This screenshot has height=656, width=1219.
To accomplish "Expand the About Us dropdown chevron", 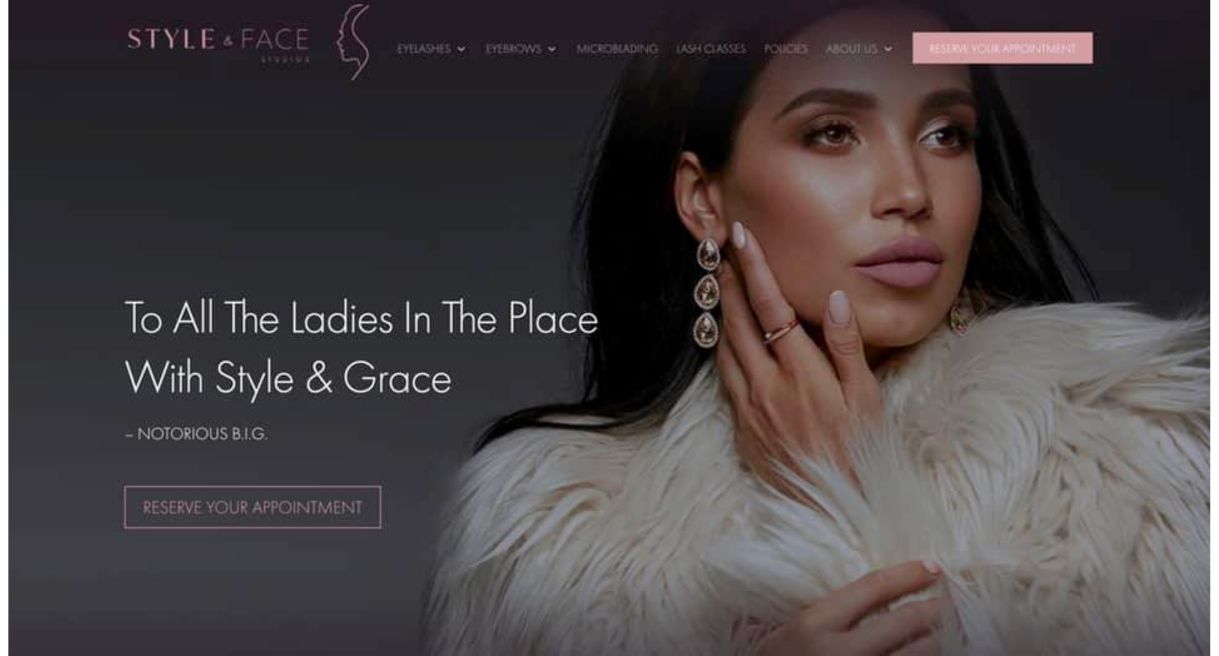I will [888, 49].
